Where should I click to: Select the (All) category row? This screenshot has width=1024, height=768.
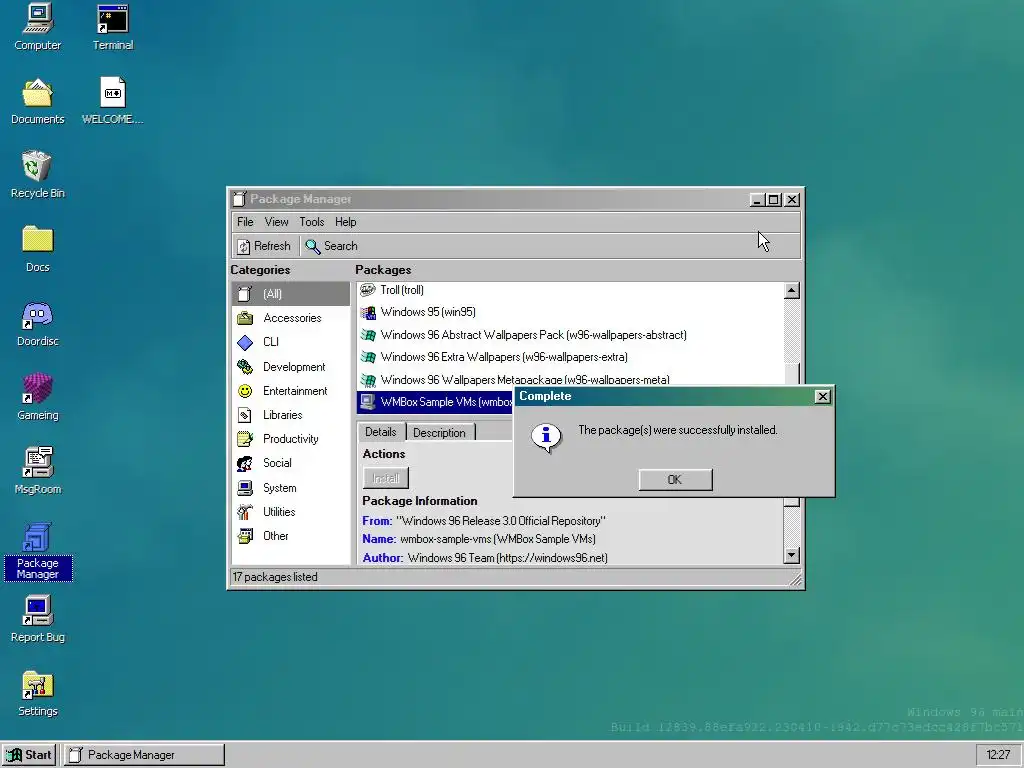pyautogui.click(x=291, y=294)
